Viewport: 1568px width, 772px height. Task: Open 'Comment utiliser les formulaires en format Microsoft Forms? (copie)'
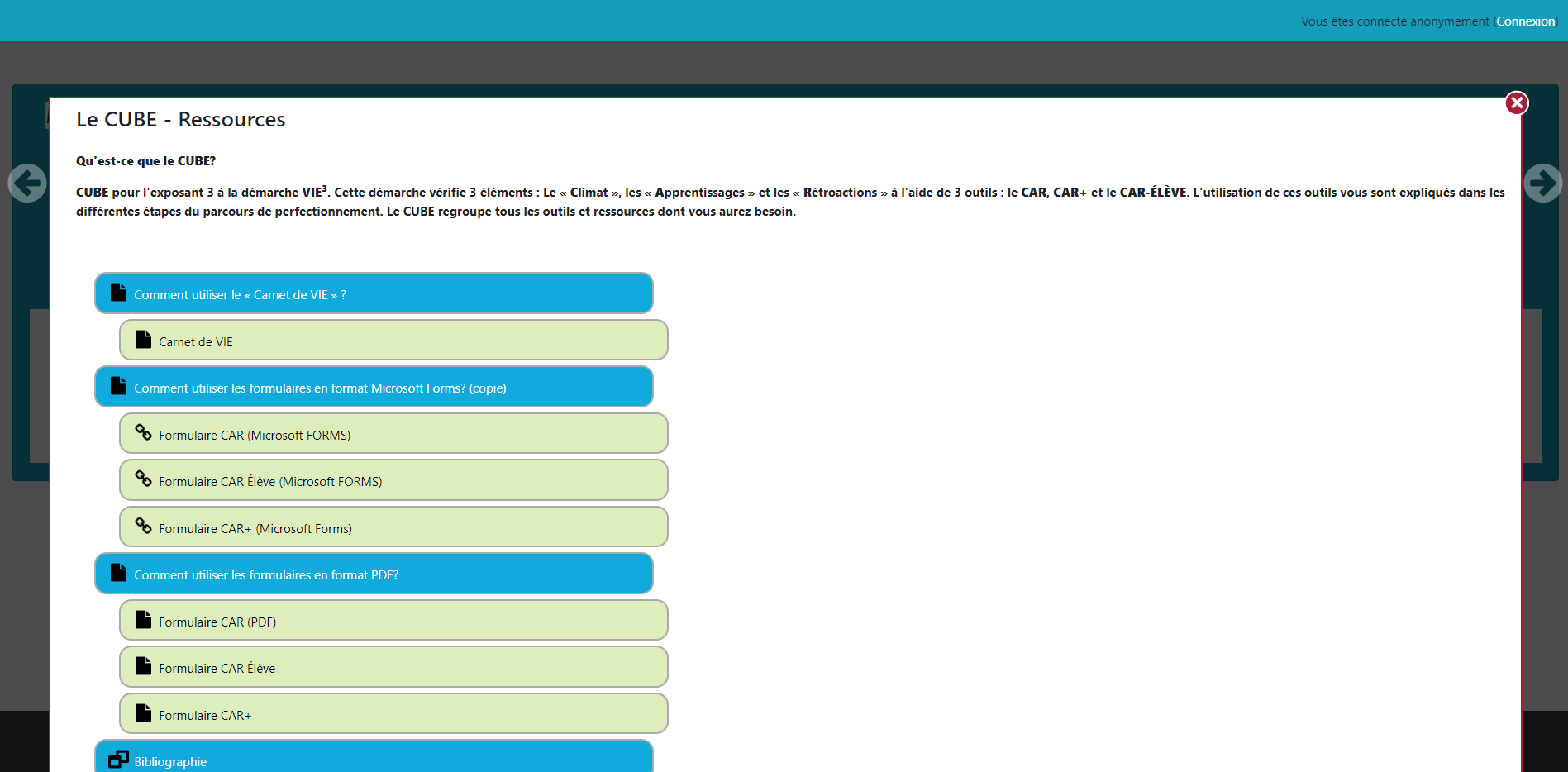pos(374,387)
